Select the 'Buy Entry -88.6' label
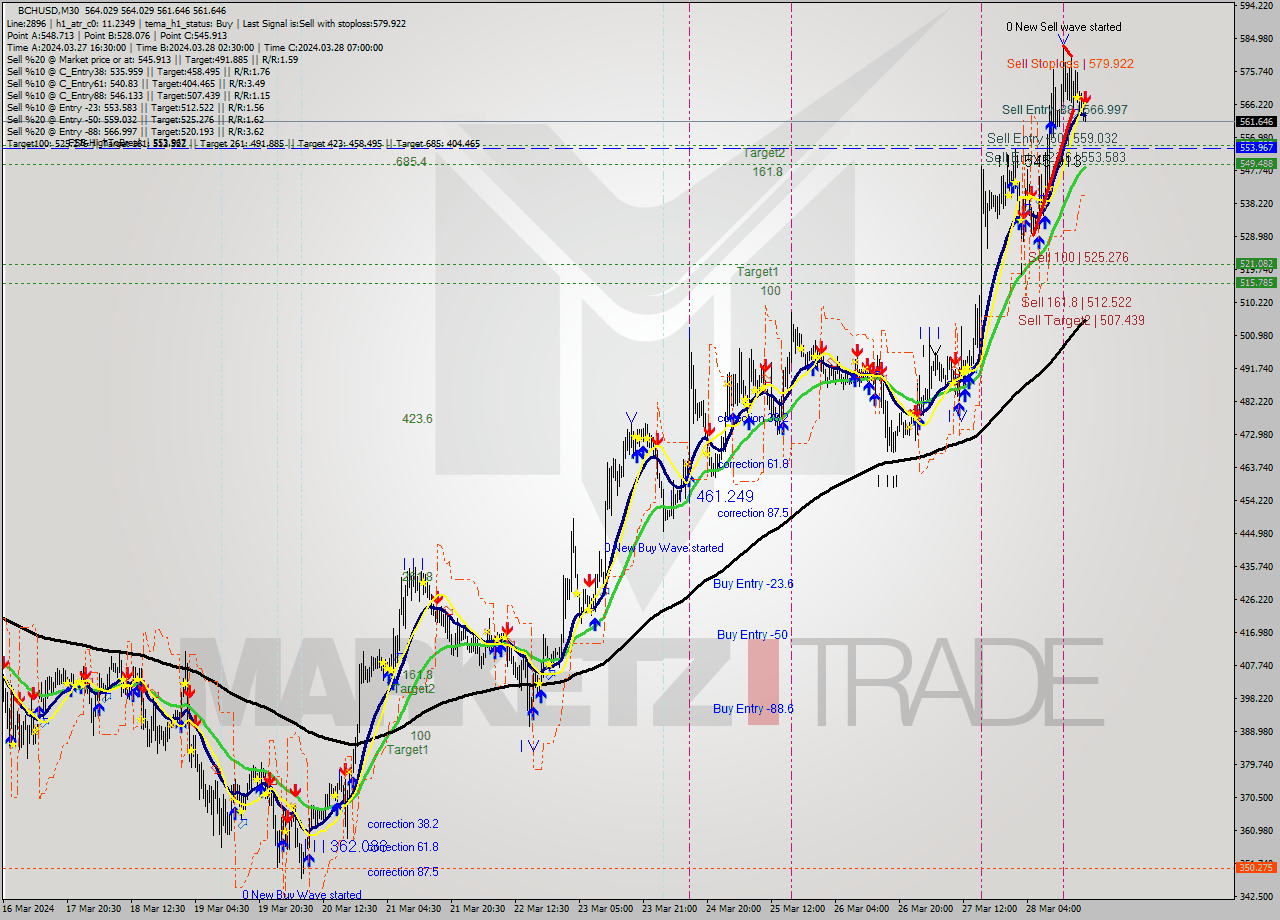 tap(753, 708)
